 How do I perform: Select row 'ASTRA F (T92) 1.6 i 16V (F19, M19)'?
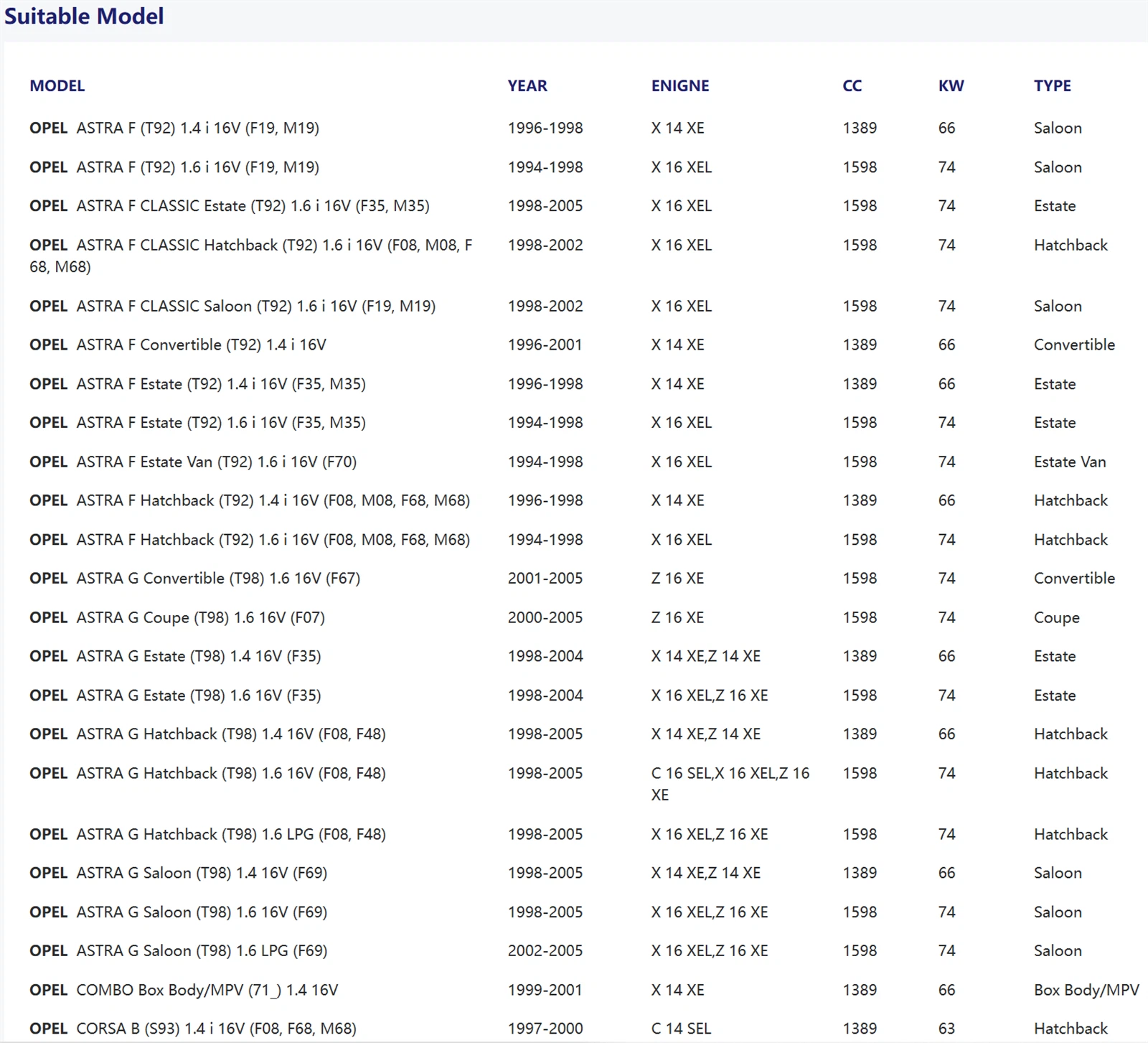(x=574, y=167)
